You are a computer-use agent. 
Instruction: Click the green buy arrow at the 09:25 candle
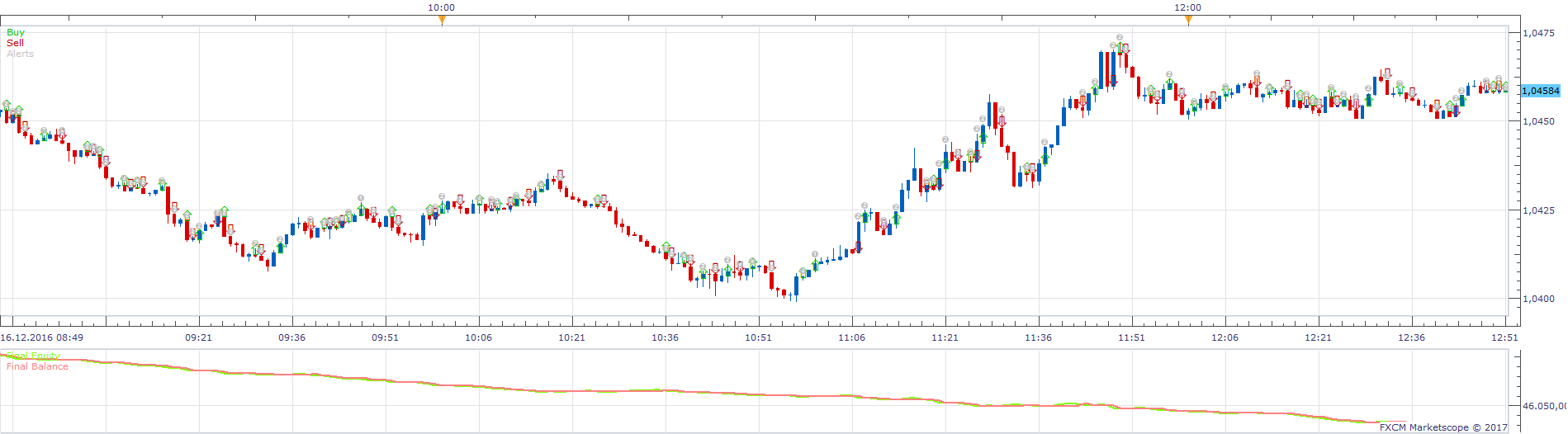[x=224, y=211]
